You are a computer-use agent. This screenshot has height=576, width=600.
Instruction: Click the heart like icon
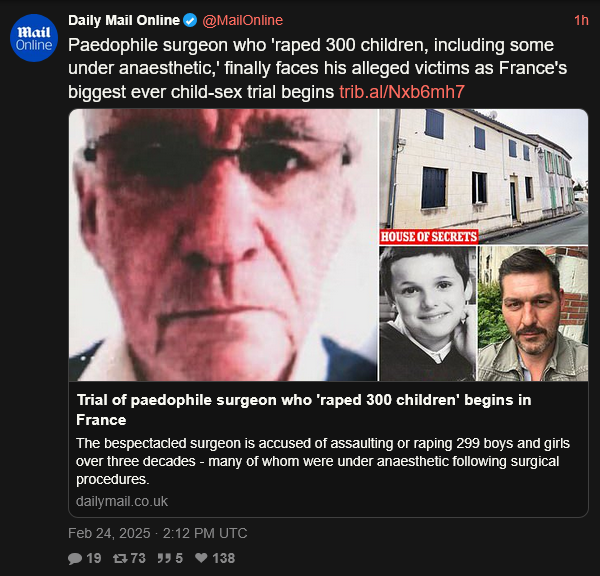201,558
